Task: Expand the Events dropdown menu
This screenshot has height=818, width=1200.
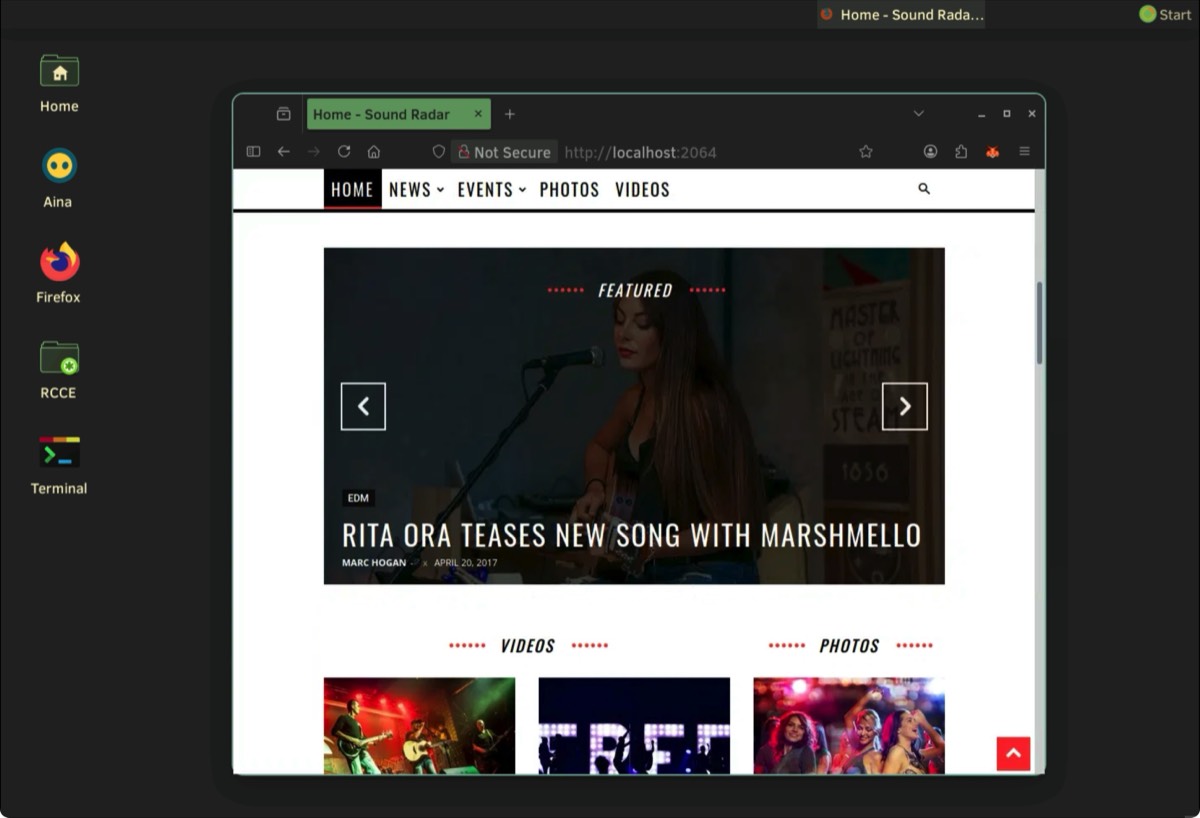Action: (x=491, y=190)
